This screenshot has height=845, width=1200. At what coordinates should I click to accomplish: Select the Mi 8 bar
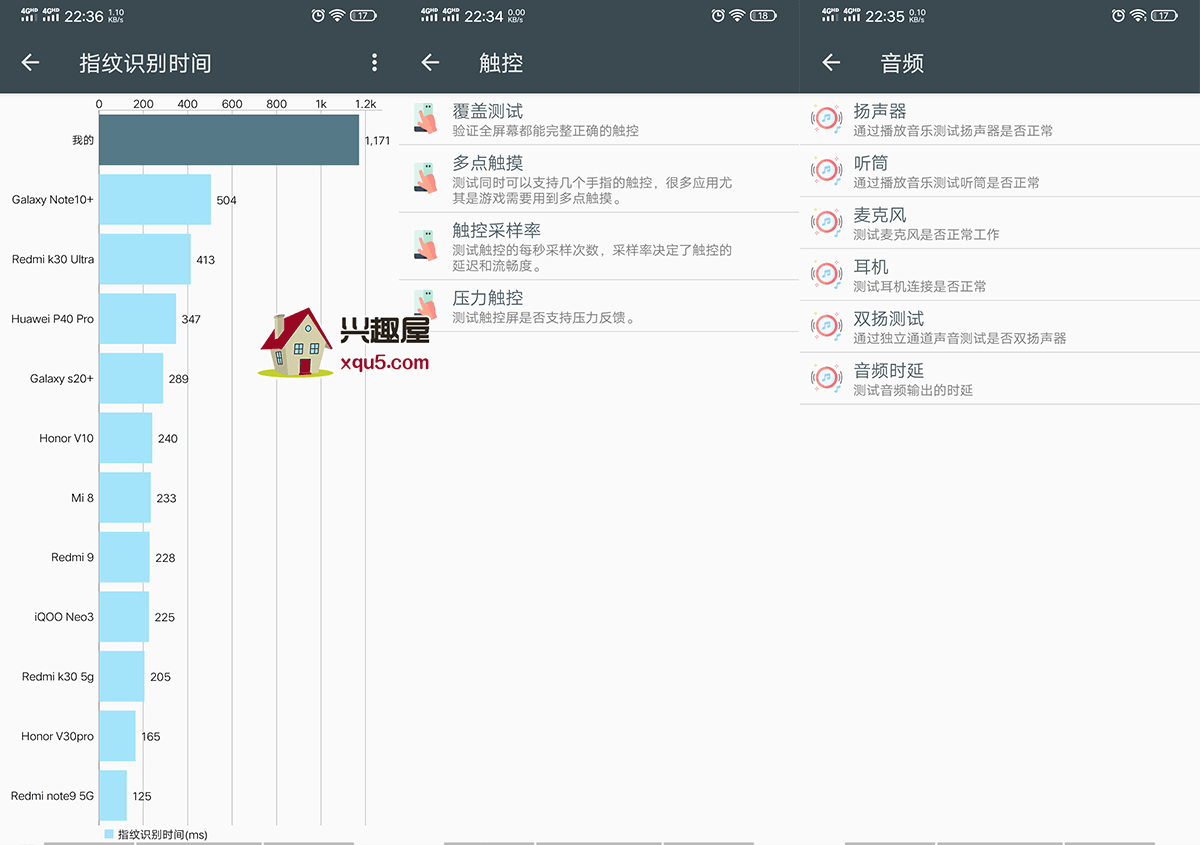(x=125, y=498)
